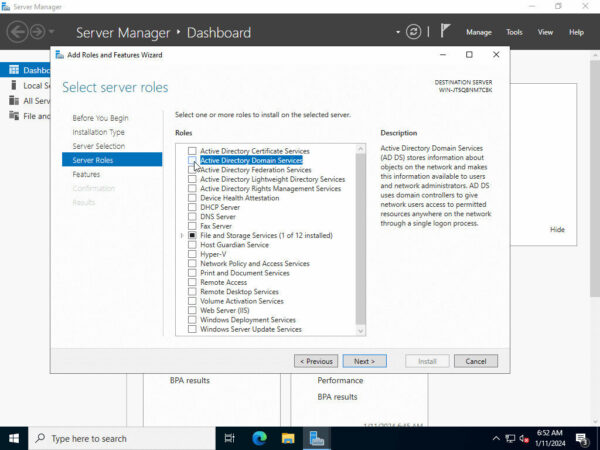Viewport: 600px width, 450px height.
Task: Click the taskbar search box
Action: tap(120, 438)
